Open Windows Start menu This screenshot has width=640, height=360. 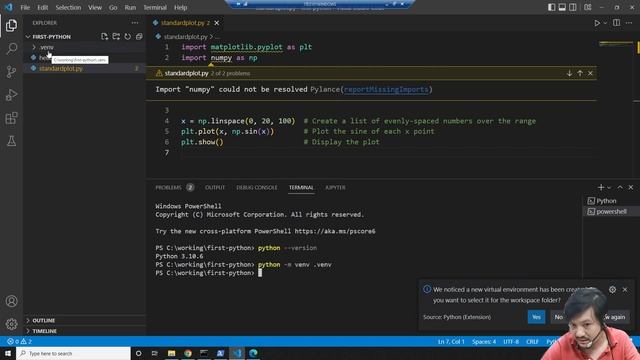[x=8, y=353]
